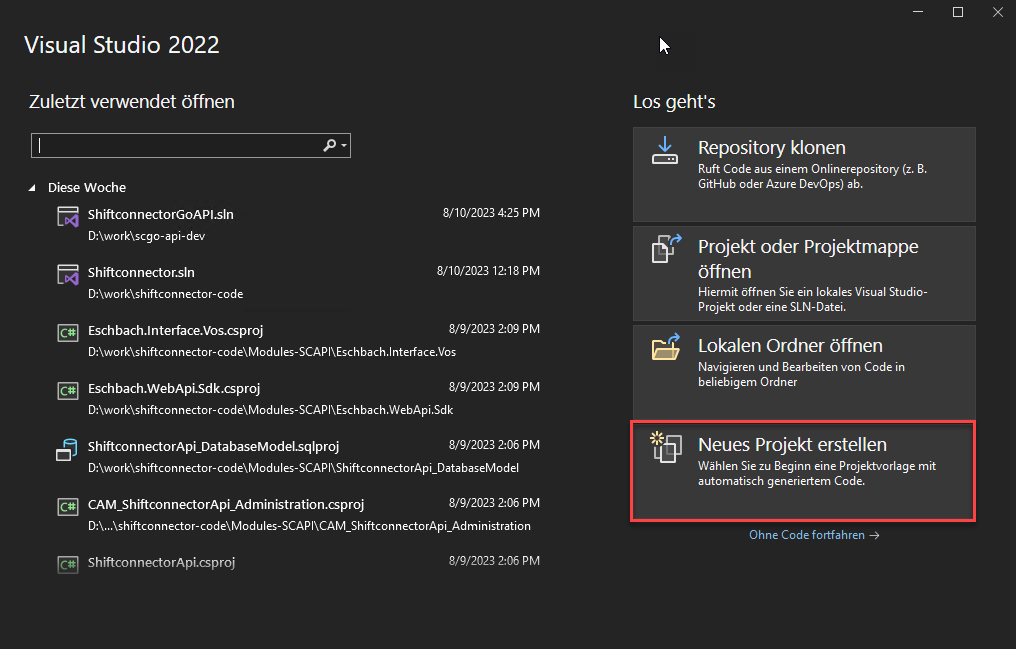Click the path ending in Modules-SCAPI\ShiftconnectorApi_DatabaseModel
Image resolution: width=1016 pixels, height=649 pixels.
coord(303,468)
